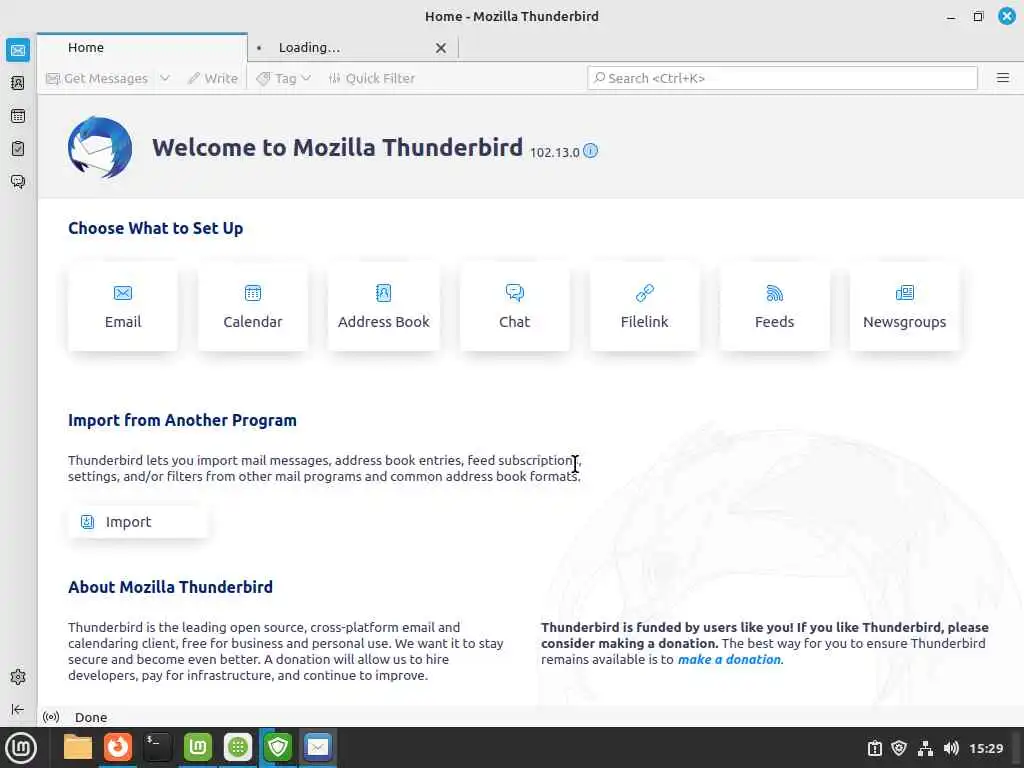The height and width of the screenshot is (768, 1024).
Task: Set up Filelink
Action: point(645,307)
